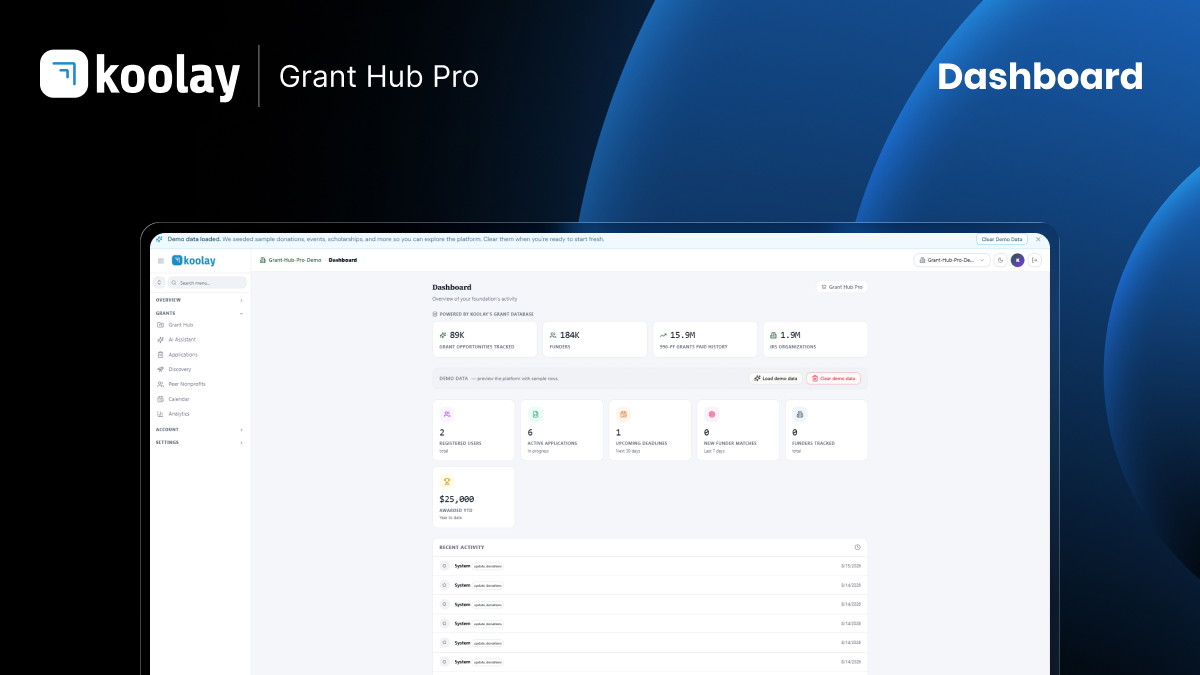Toggle dark mode moon icon
The height and width of the screenshot is (675, 1200).
pos(1000,260)
